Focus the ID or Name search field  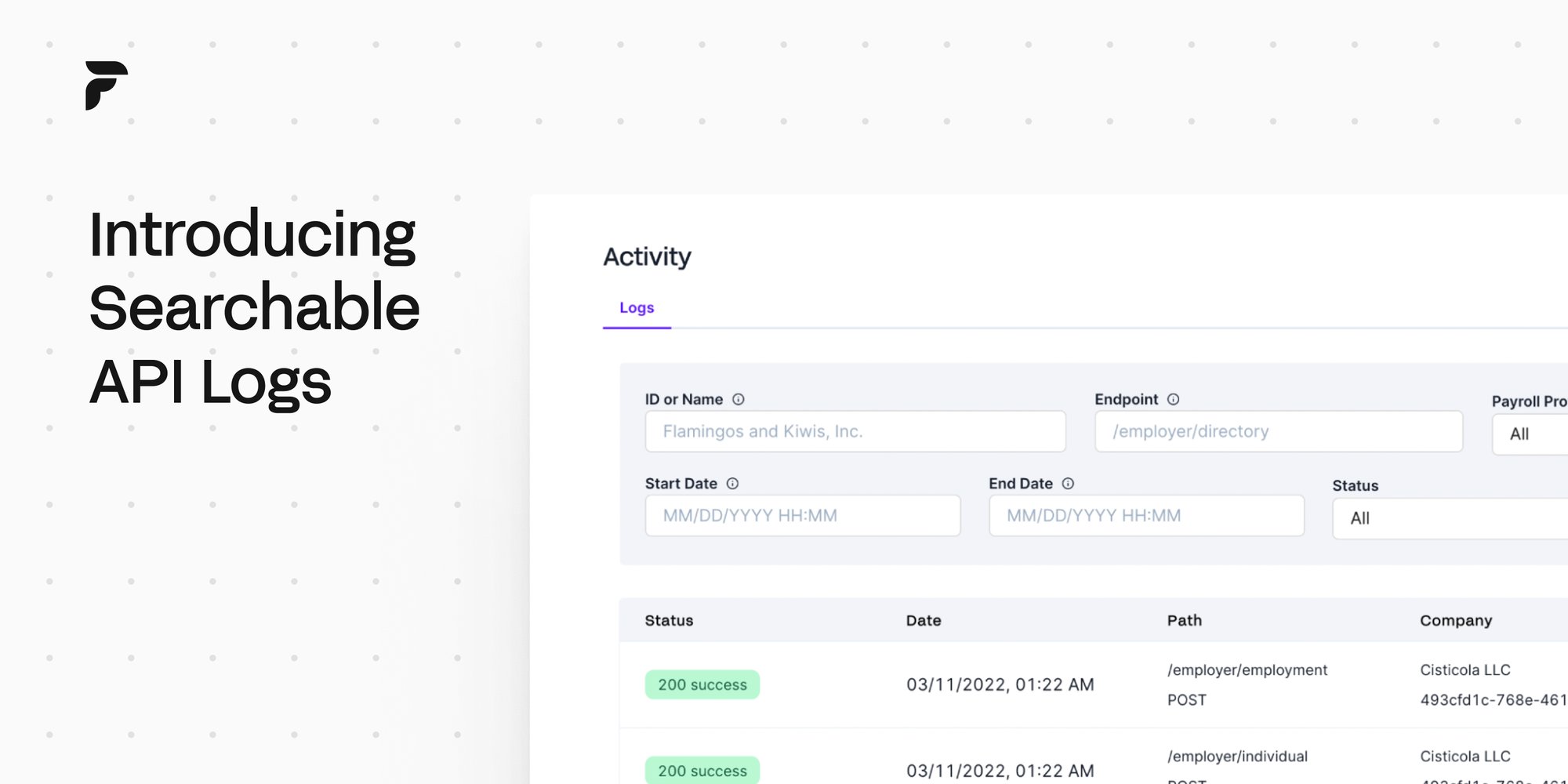click(x=855, y=431)
